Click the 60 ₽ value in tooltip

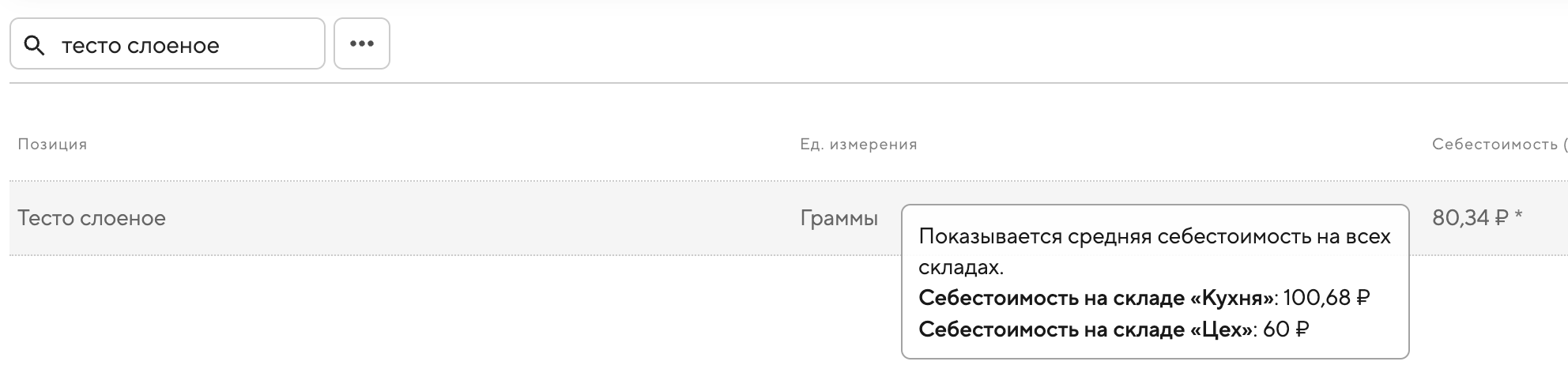[x=1285, y=329]
